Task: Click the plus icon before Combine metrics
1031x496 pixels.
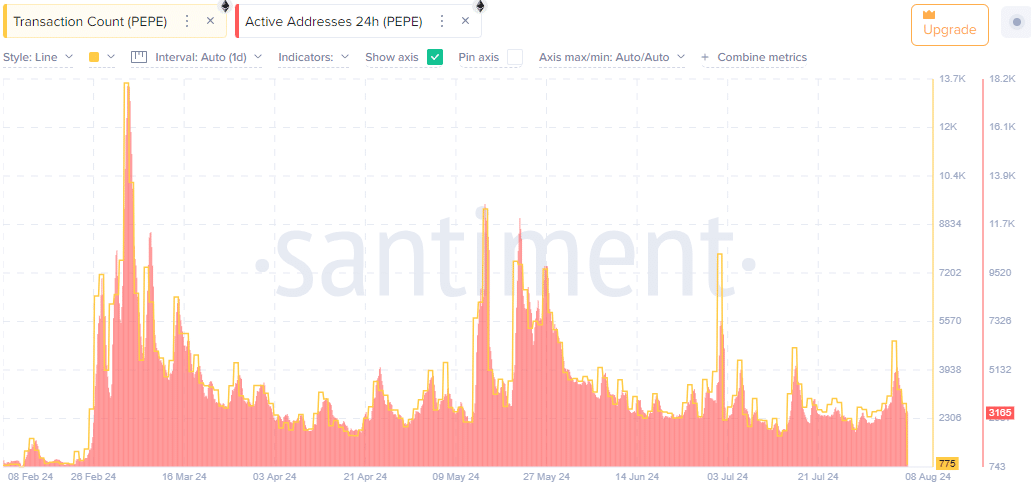Action: coord(706,57)
